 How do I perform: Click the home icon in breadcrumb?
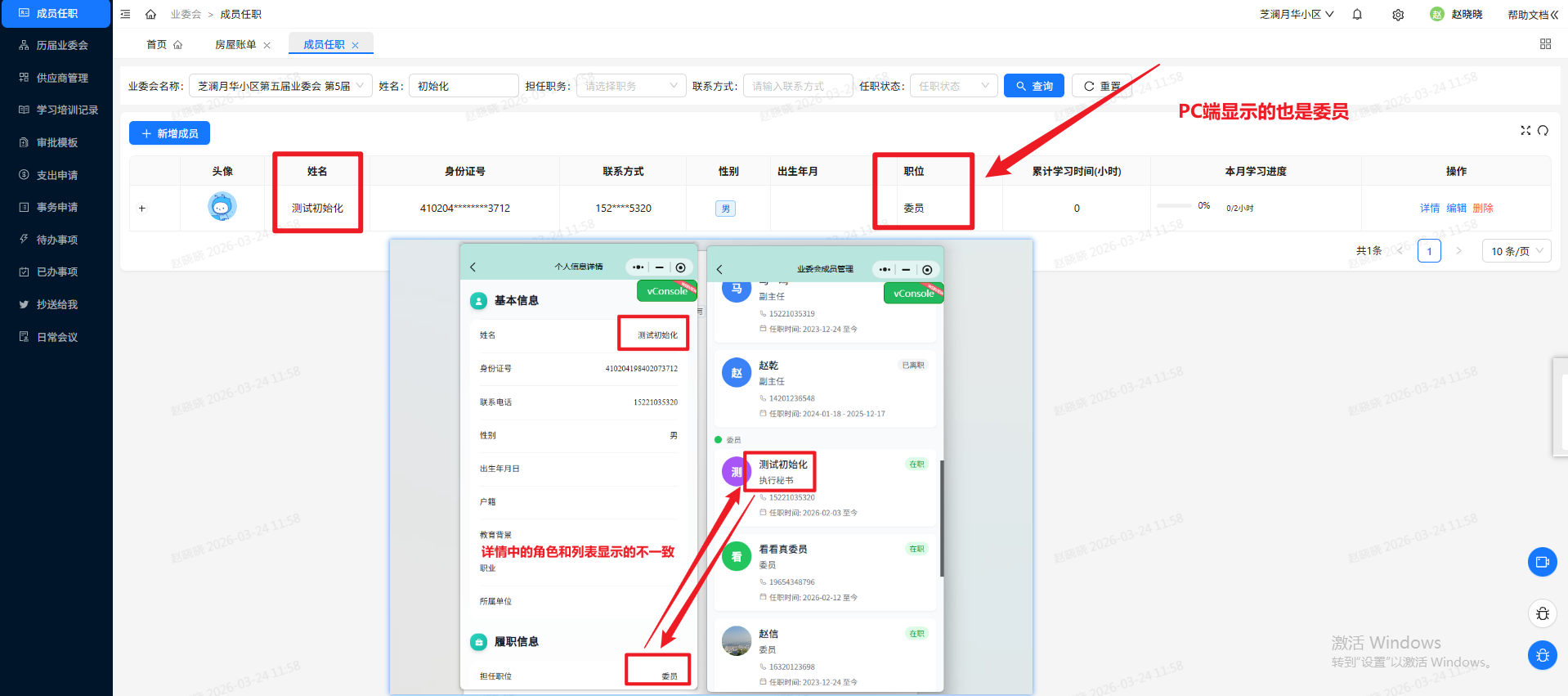point(150,15)
